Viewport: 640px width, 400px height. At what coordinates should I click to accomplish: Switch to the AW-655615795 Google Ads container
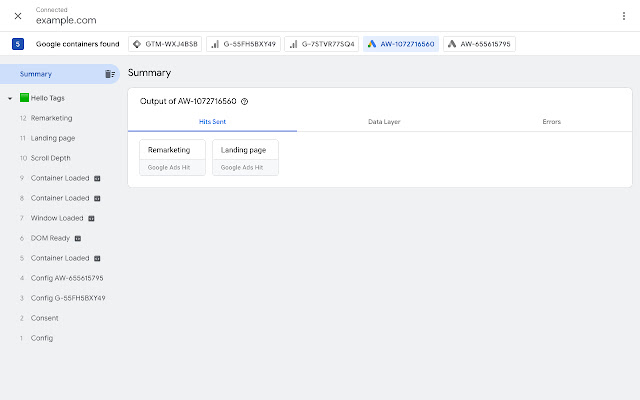point(479,44)
